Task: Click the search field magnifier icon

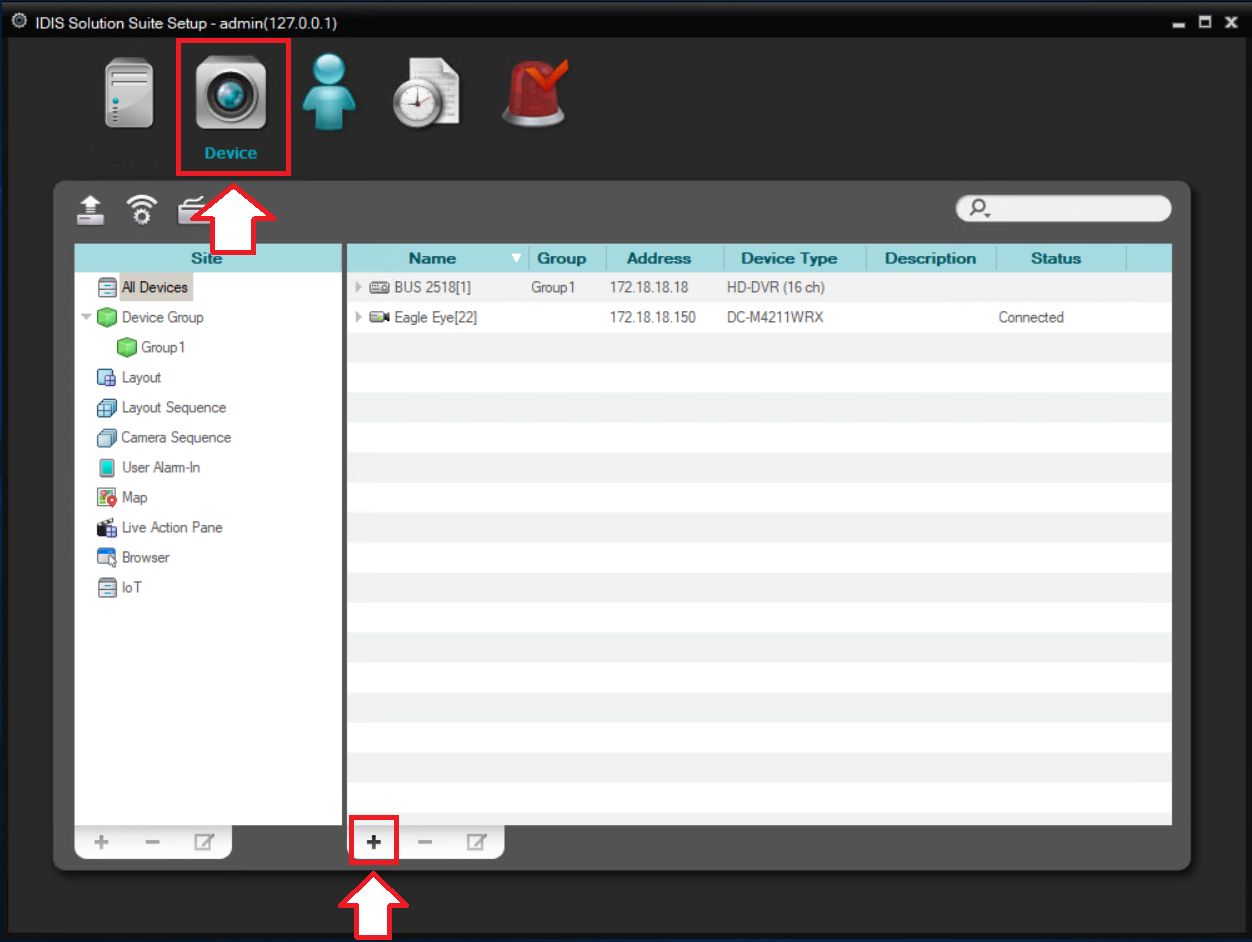Action: point(980,208)
